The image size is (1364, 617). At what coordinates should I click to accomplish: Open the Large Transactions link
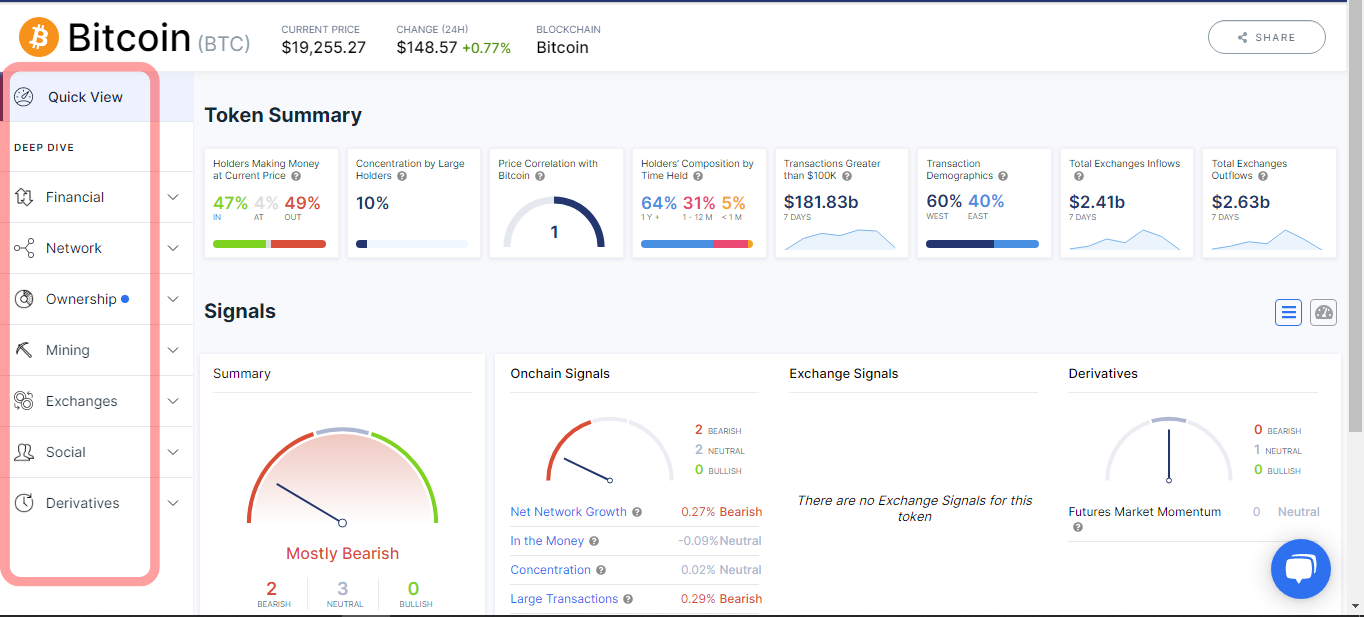click(564, 599)
